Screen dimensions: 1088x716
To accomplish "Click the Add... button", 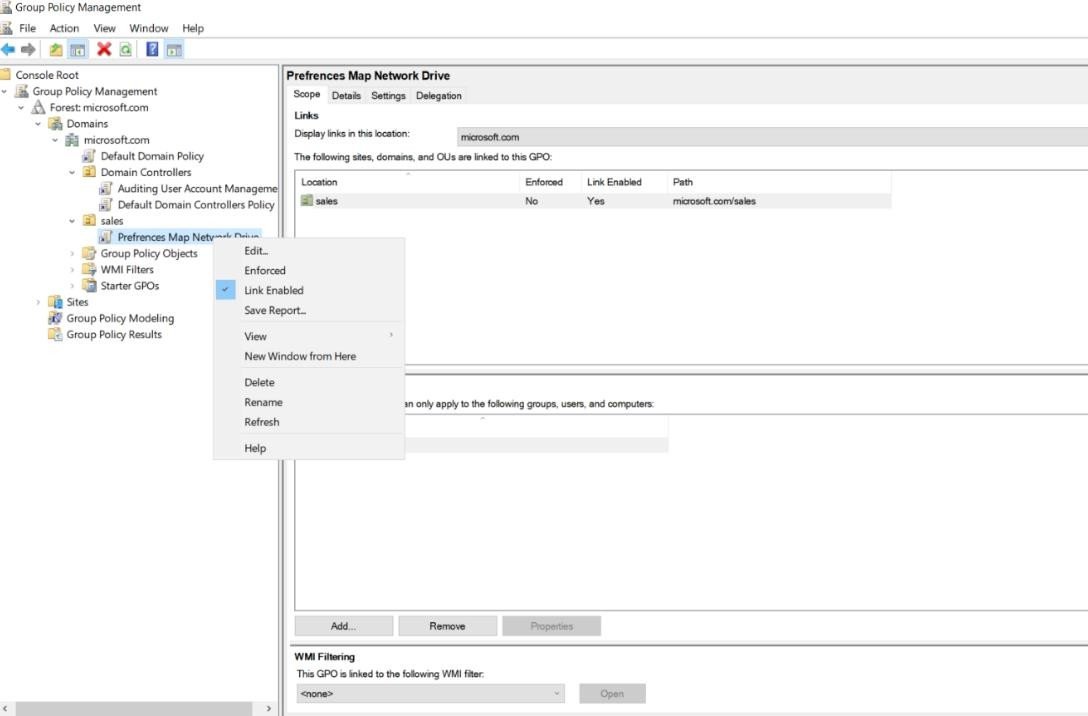I will pos(343,626).
